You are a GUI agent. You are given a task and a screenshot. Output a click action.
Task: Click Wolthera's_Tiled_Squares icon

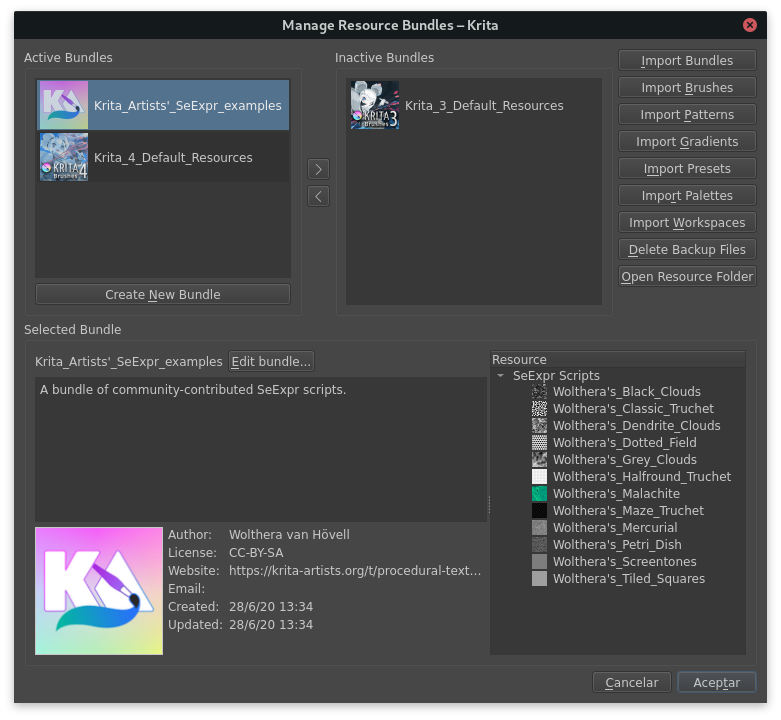[x=540, y=579]
